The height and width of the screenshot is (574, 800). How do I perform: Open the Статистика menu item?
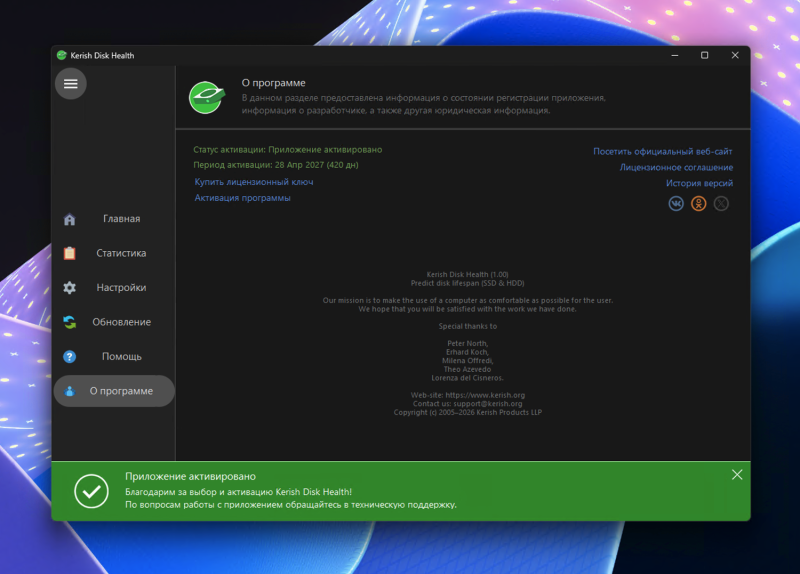[114, 253]
